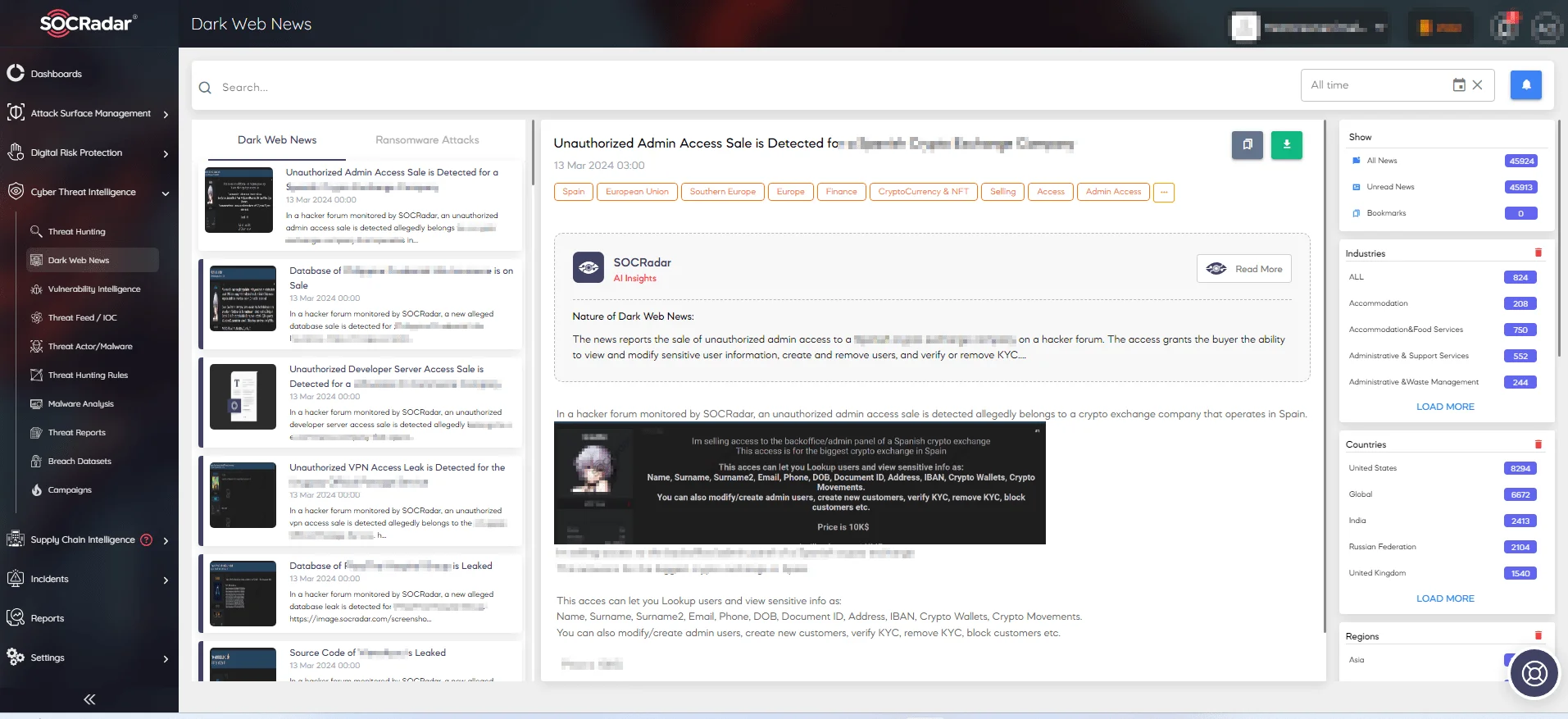Click Read More in AI Insights
Viewport: 1568px width, 719px height.
pos(1244,269)
